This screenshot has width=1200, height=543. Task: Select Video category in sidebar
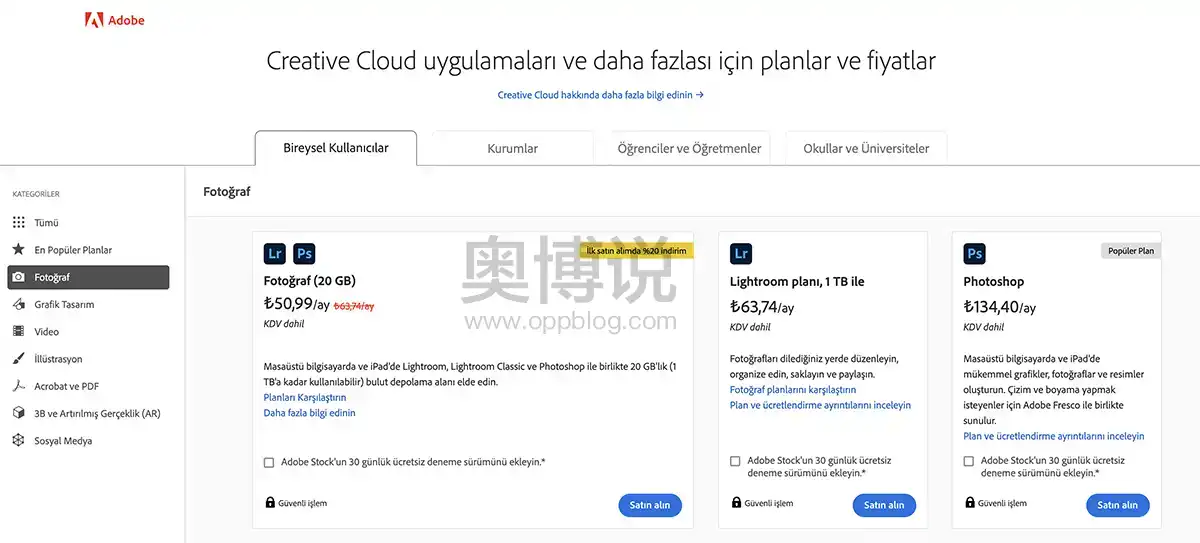pyautogui.click(x=47, y=331)
